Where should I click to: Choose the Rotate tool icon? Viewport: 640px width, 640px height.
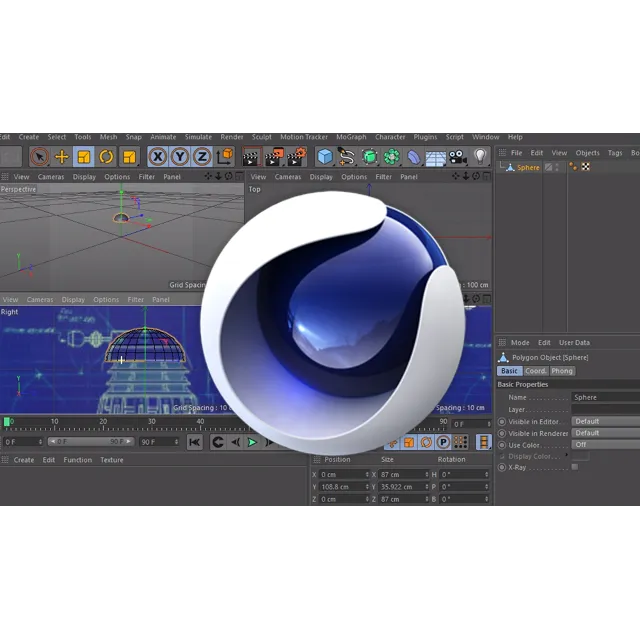point(106,157)
